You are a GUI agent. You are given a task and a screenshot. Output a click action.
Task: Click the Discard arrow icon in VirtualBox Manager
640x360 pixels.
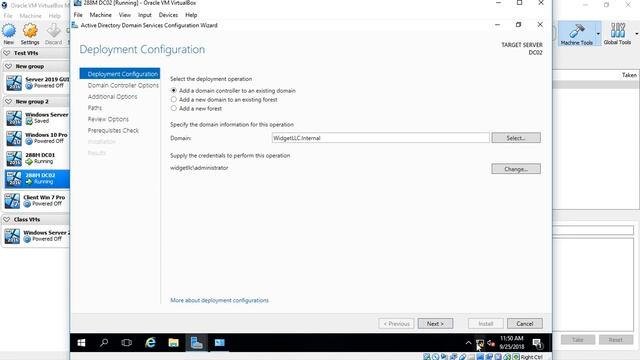(53, 31)
